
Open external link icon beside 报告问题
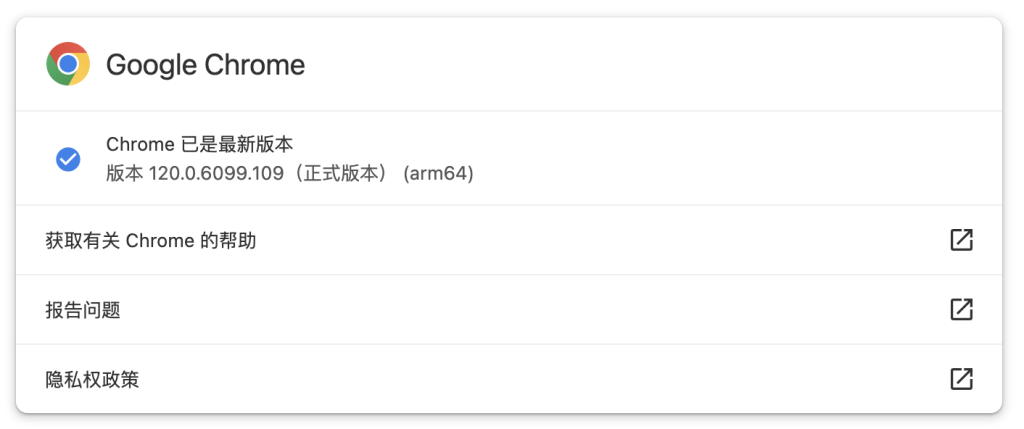(961, 310)
